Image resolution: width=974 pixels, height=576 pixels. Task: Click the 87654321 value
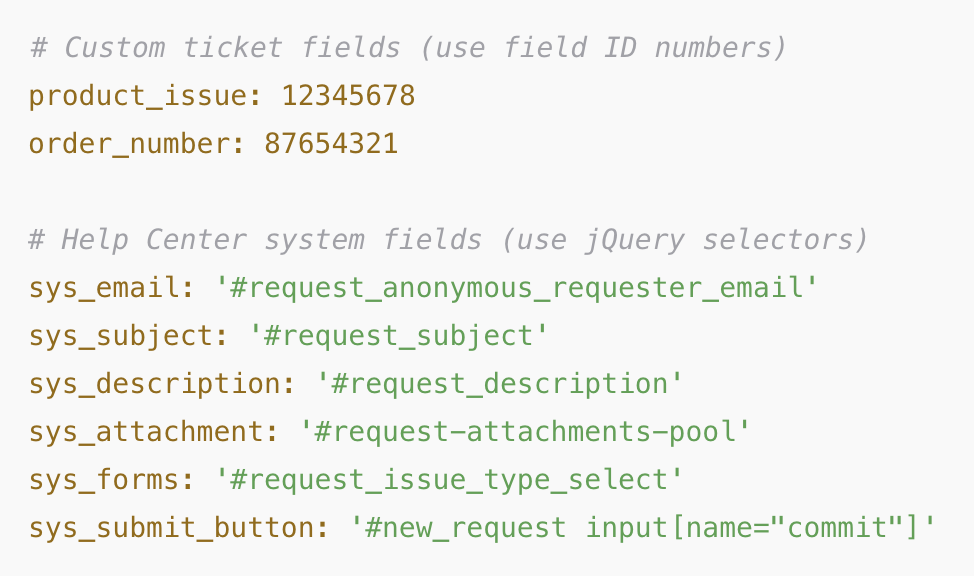click(331, 144)
